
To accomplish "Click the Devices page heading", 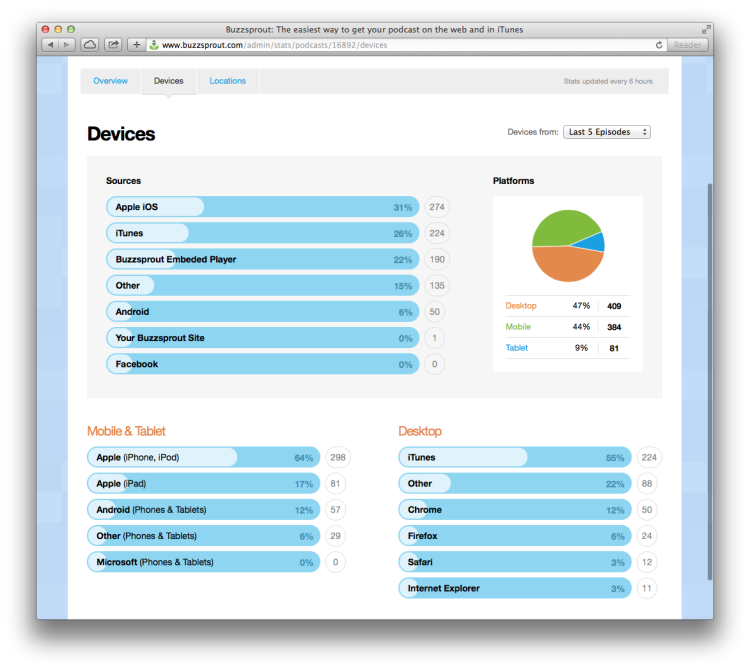I will point(121,134).
